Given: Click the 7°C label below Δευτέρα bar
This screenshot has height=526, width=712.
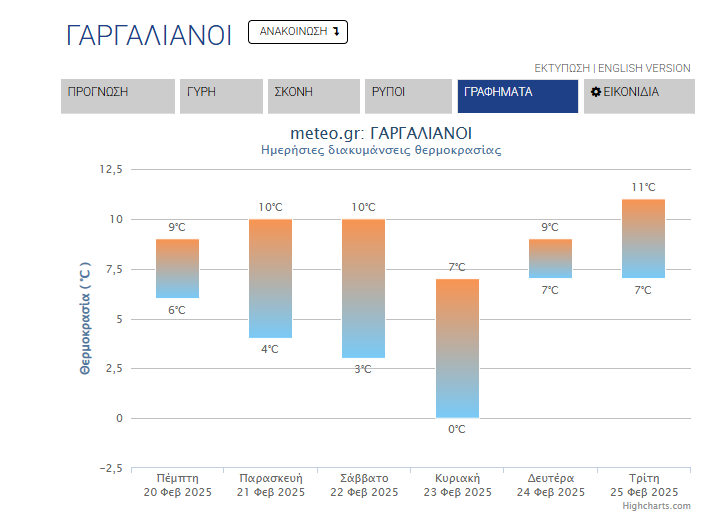Looking at the screenshot, I should [550, 290].
